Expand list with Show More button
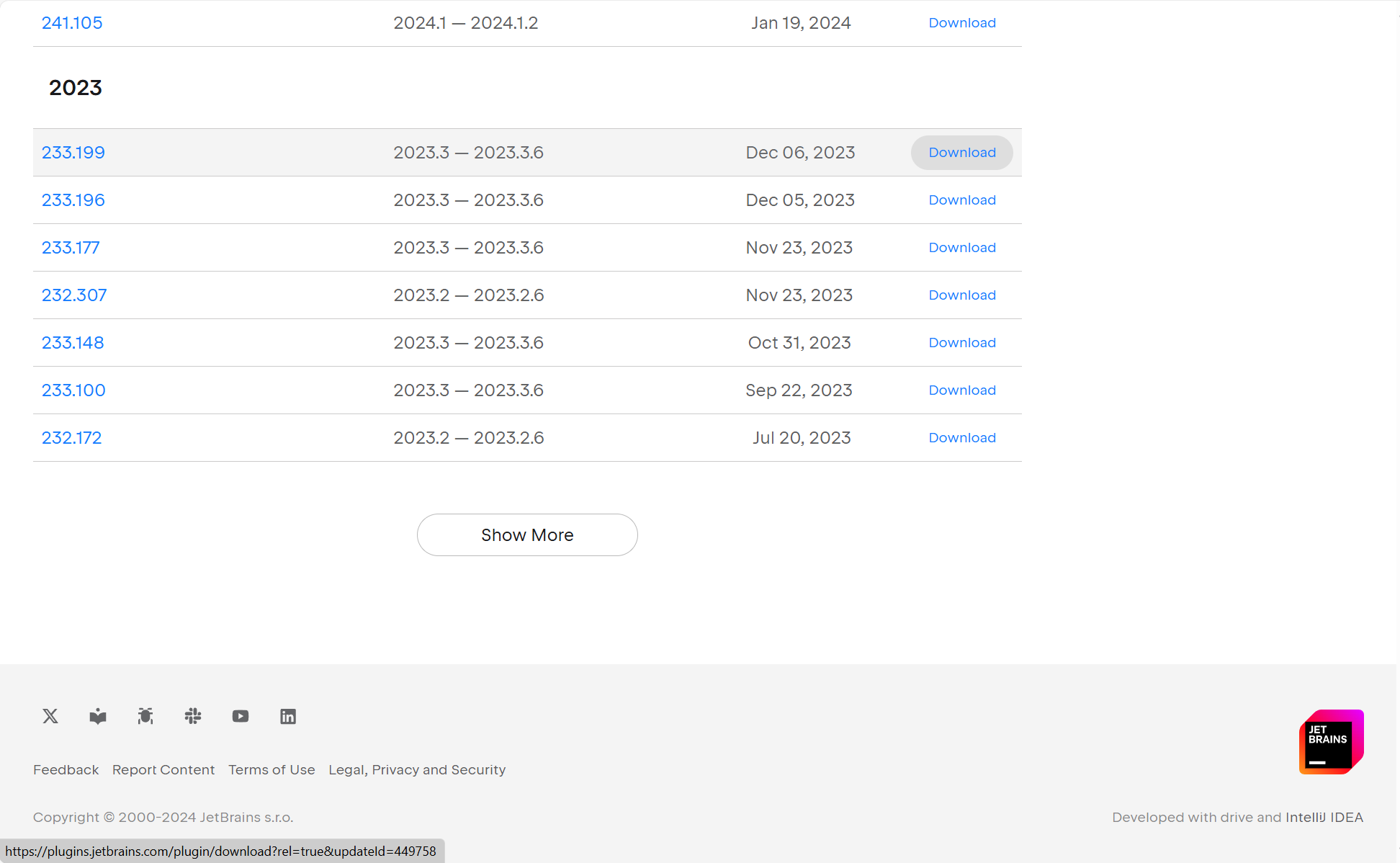This screenshot has height=863, width=1400. 527,535
